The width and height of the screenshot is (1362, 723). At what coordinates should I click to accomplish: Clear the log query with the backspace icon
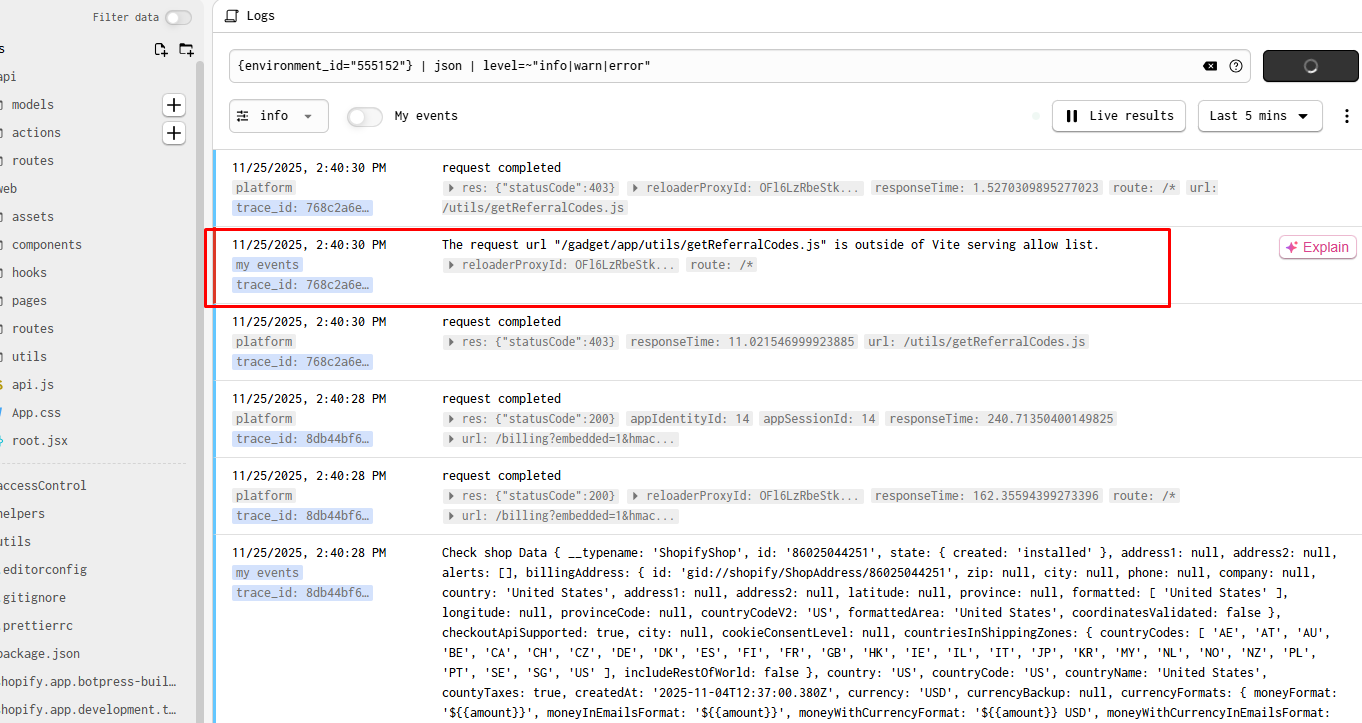tap(1210, 66)
